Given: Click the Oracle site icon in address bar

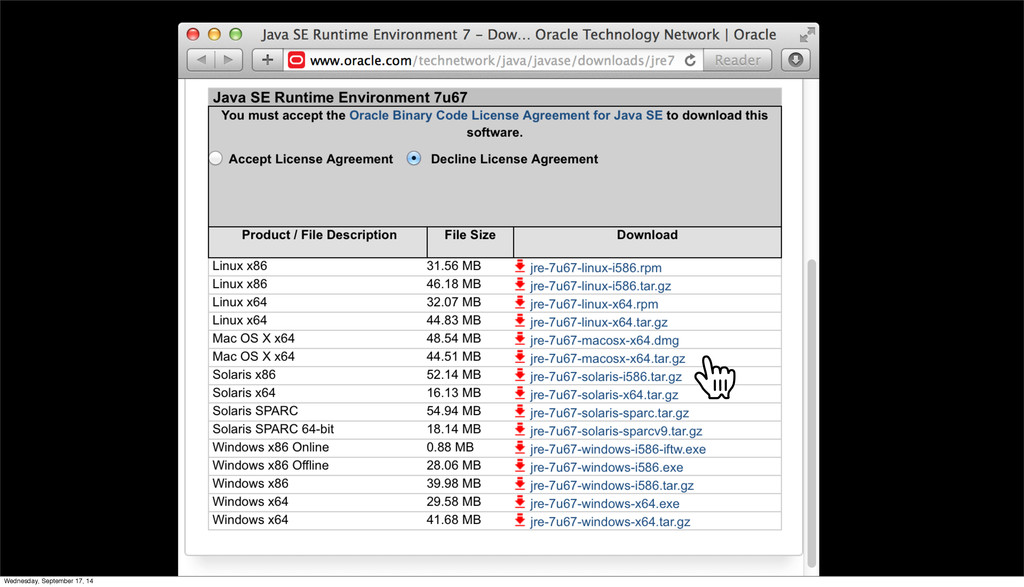Looking at the screenshot, I should tap(296, 60).
